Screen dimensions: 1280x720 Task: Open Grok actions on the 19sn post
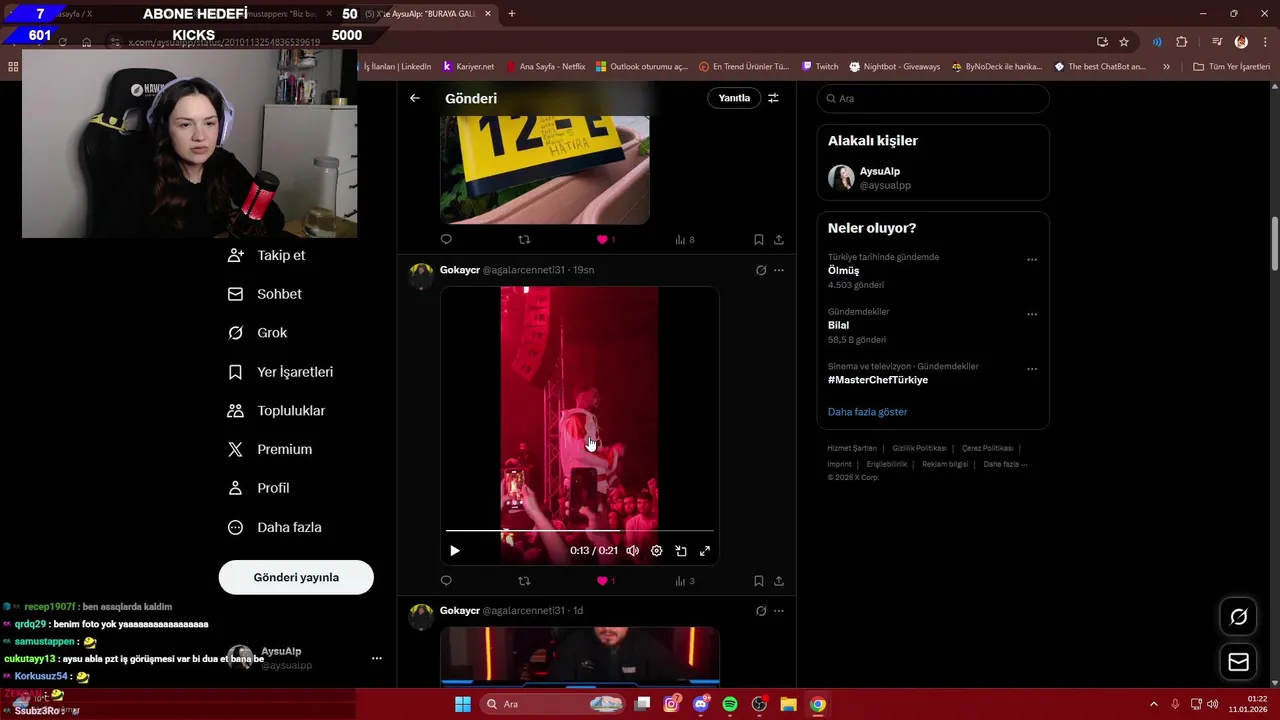click(x=761, y=270)
